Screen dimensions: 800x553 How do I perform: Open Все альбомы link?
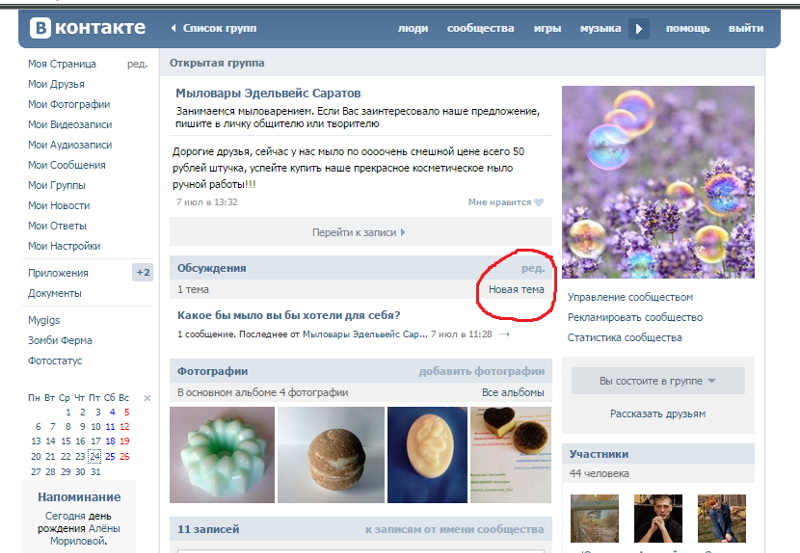click(x=513, y=393)
